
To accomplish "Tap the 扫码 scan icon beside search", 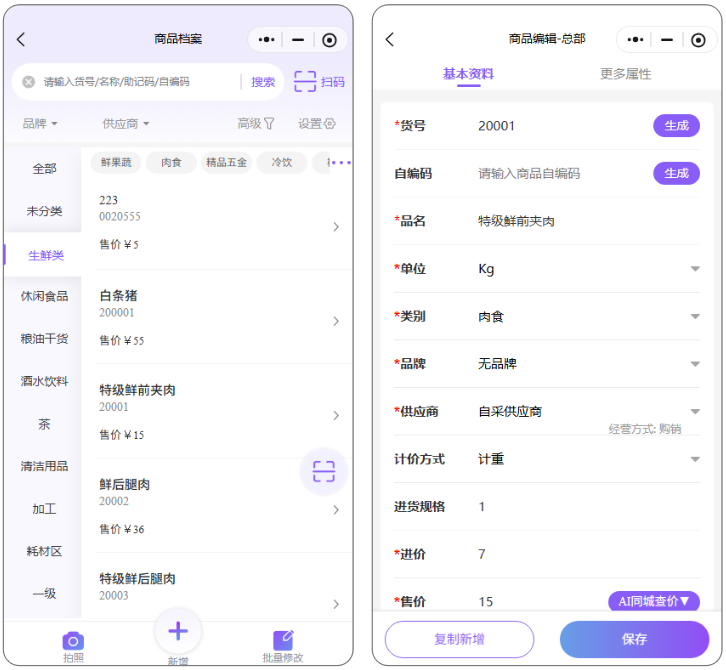I will click(305, 81).
